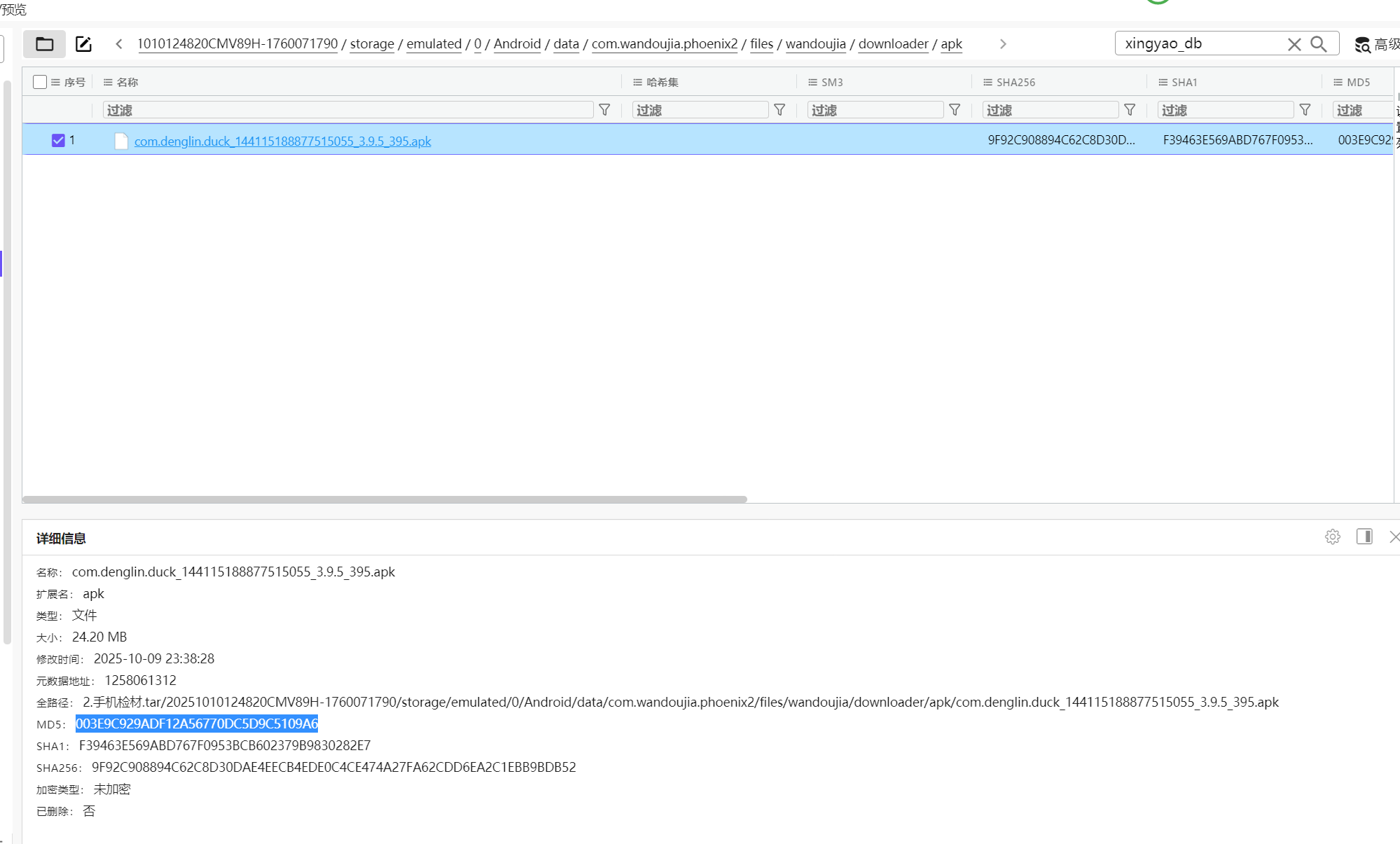Clear the xingyao_db search text
Viewport: 1400px width, 844px height.
tap(1294, 44)
